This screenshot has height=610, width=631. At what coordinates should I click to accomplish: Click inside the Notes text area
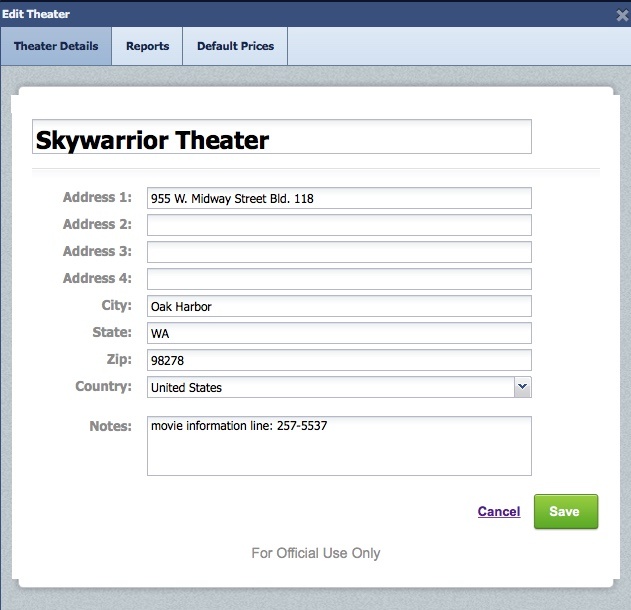pos(339,446)
